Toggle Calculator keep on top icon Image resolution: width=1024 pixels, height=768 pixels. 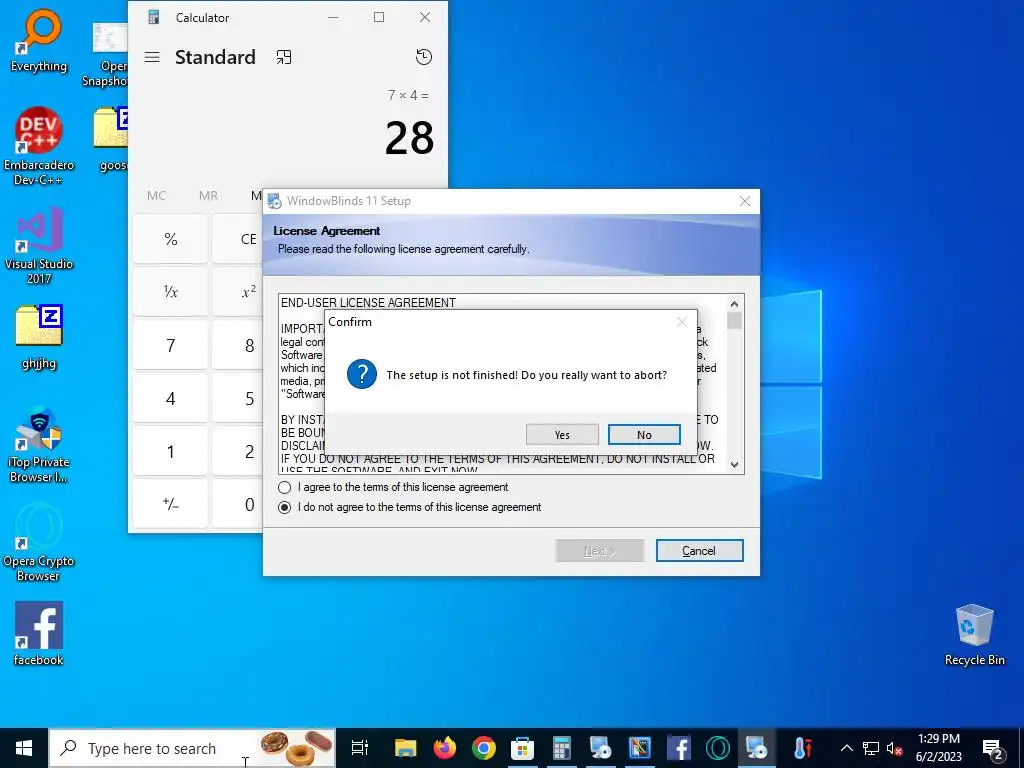(x=283, y=57)
